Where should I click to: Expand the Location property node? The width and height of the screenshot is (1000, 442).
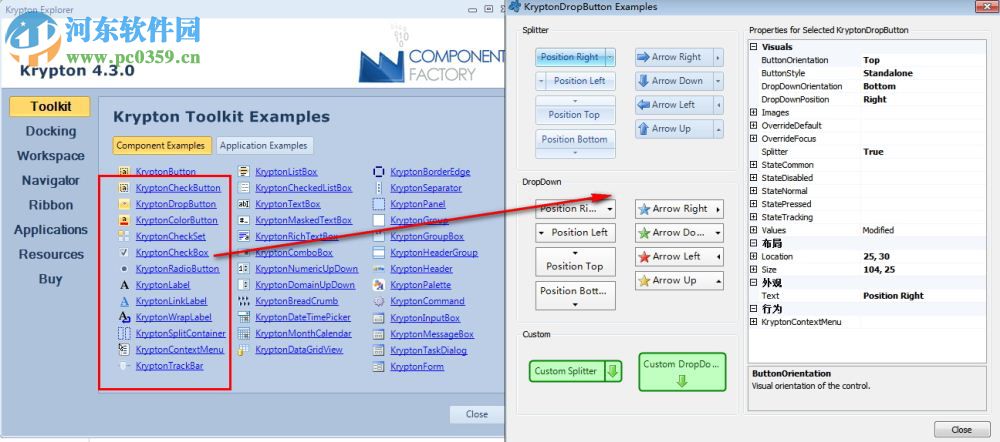point(754,256)
